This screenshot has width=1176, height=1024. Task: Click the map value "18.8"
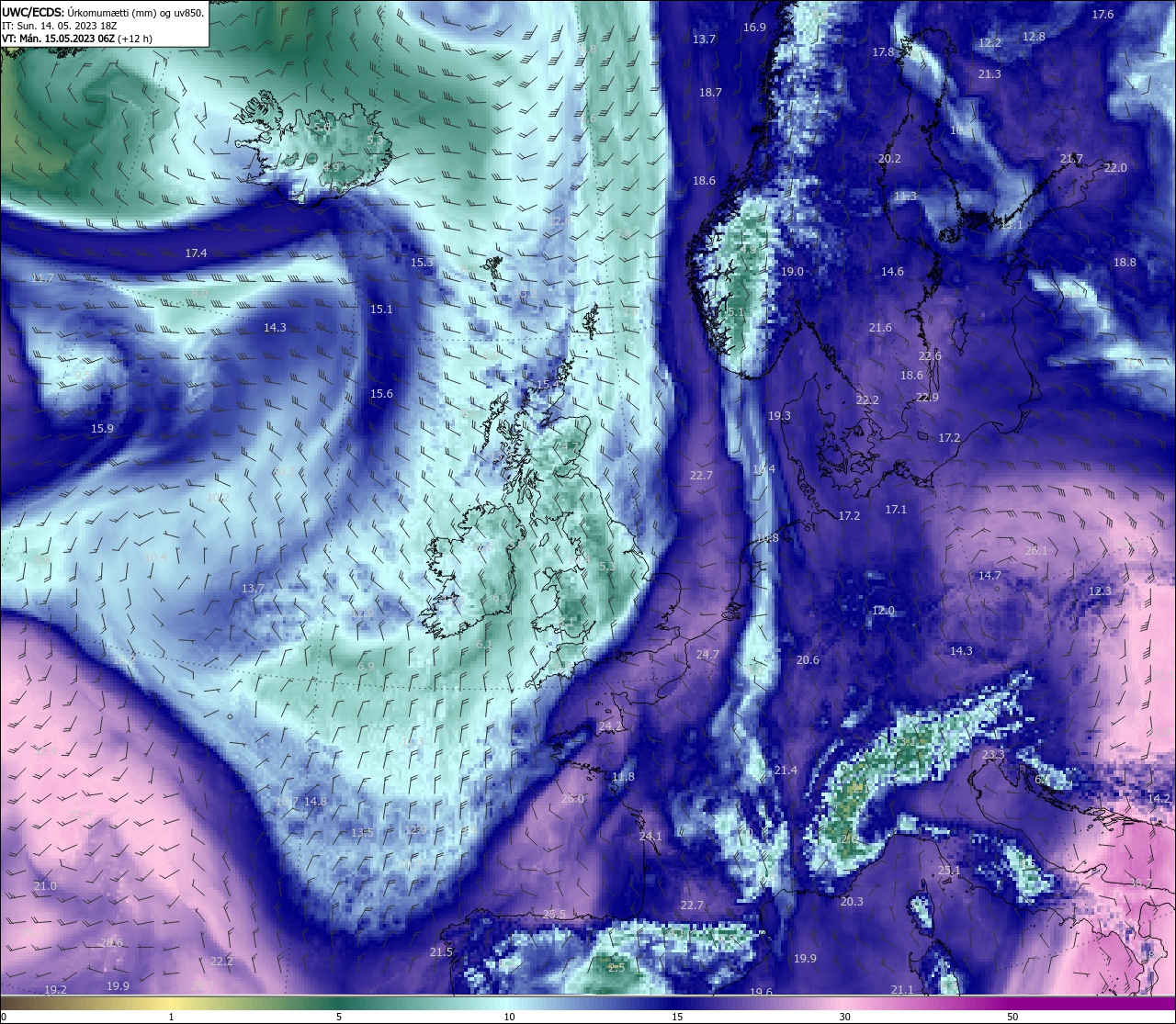point(1125,262)
